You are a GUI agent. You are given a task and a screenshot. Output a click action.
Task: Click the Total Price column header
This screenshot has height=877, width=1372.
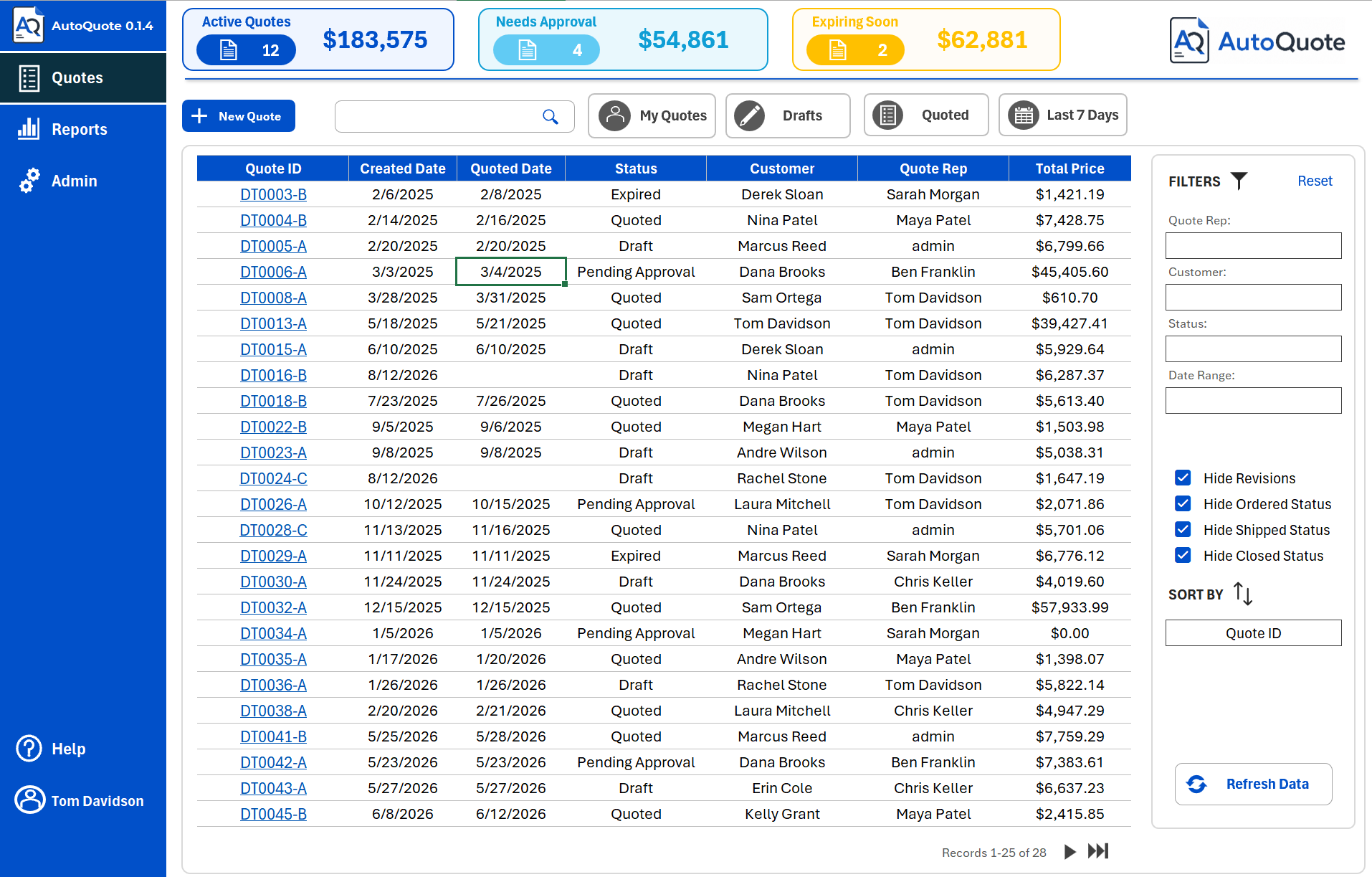coord(1070,169)
